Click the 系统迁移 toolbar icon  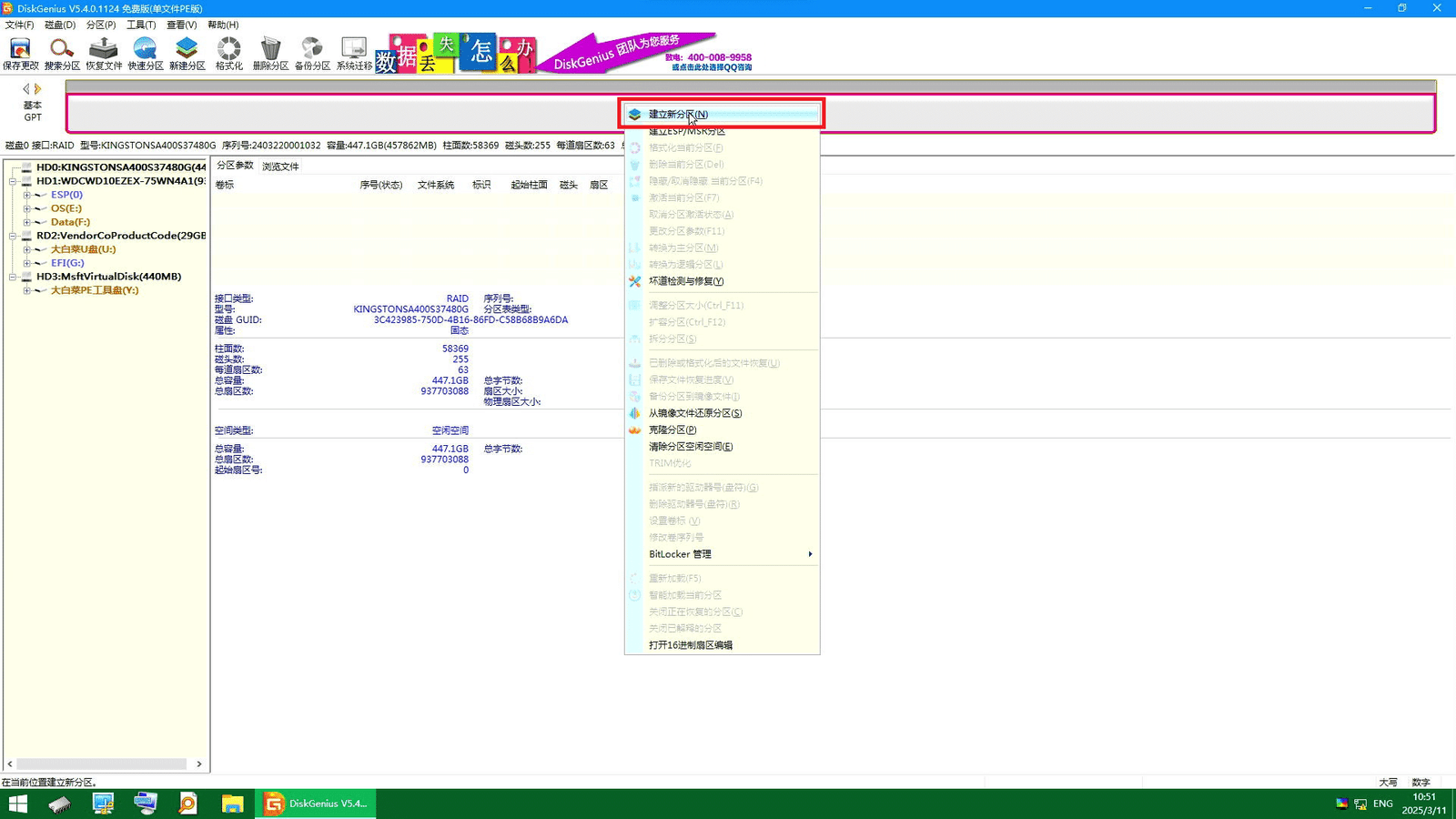354,54
